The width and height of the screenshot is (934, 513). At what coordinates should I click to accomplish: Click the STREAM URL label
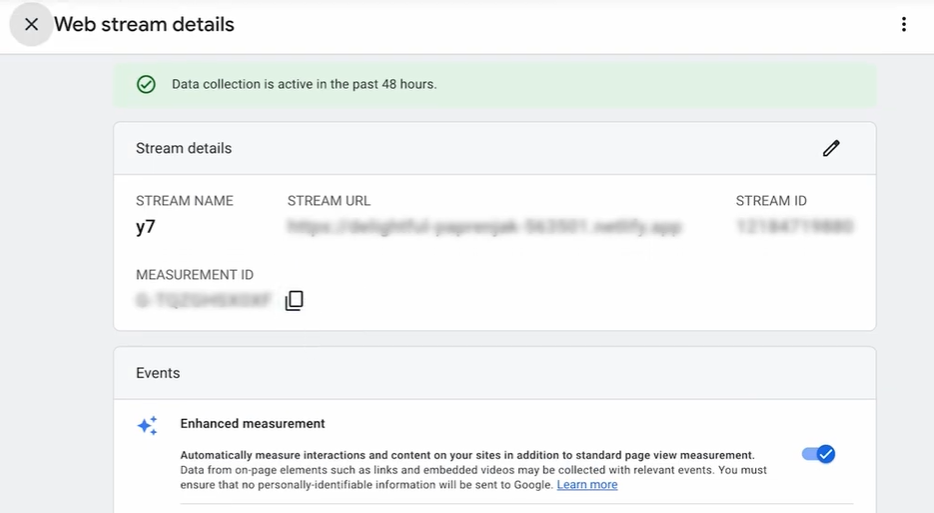[329, 201]
